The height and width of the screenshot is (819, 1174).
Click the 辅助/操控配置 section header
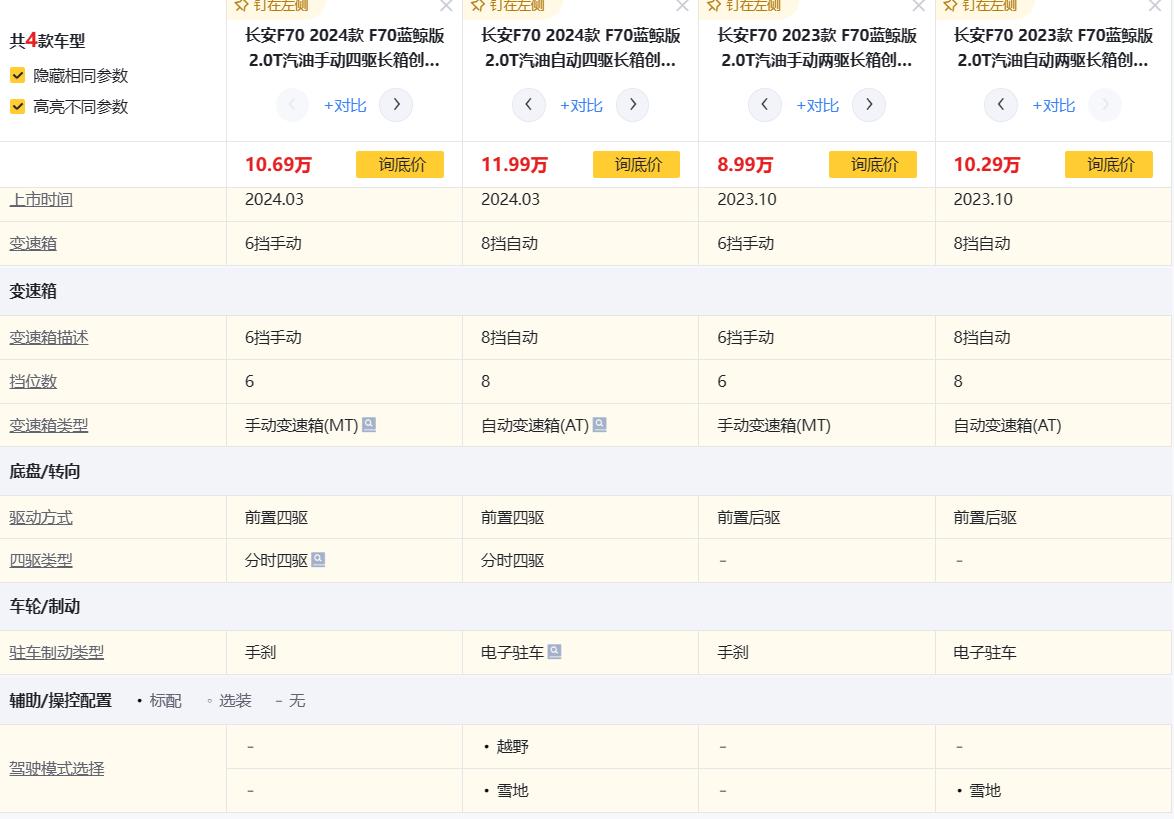pyautogui.click(x=61, y=701)
